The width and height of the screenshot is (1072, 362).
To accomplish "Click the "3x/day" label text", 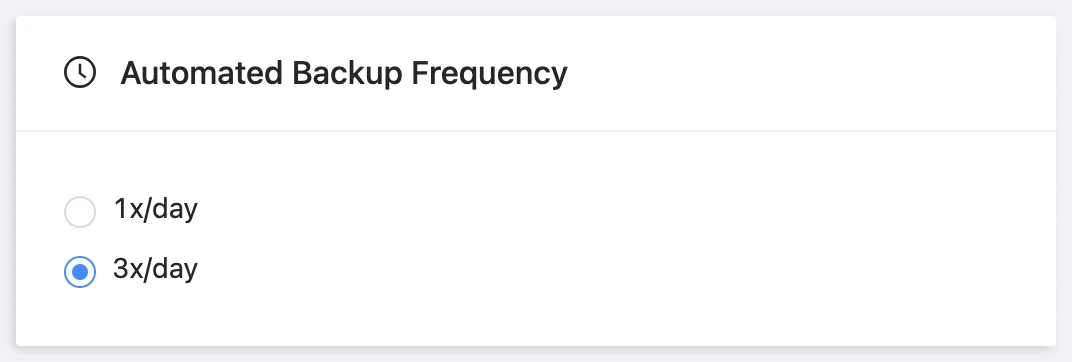I will coord(155,270).
